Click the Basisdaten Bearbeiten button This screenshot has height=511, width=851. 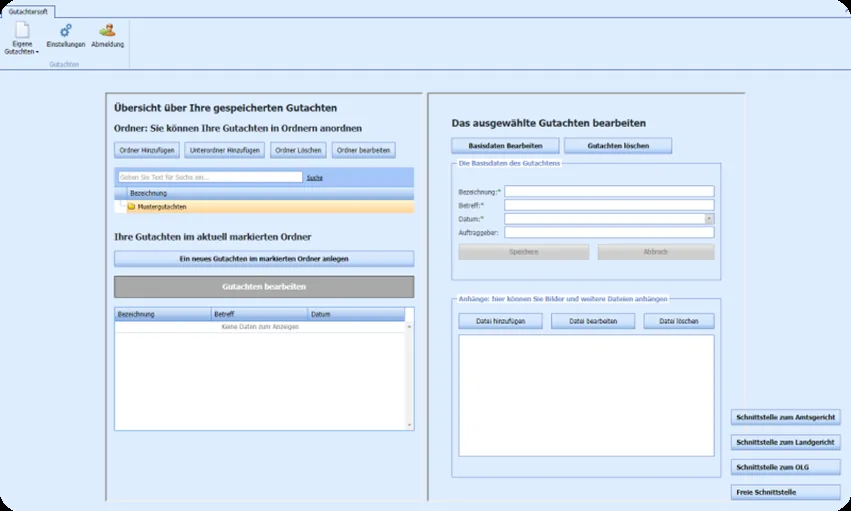pos(505,146)
